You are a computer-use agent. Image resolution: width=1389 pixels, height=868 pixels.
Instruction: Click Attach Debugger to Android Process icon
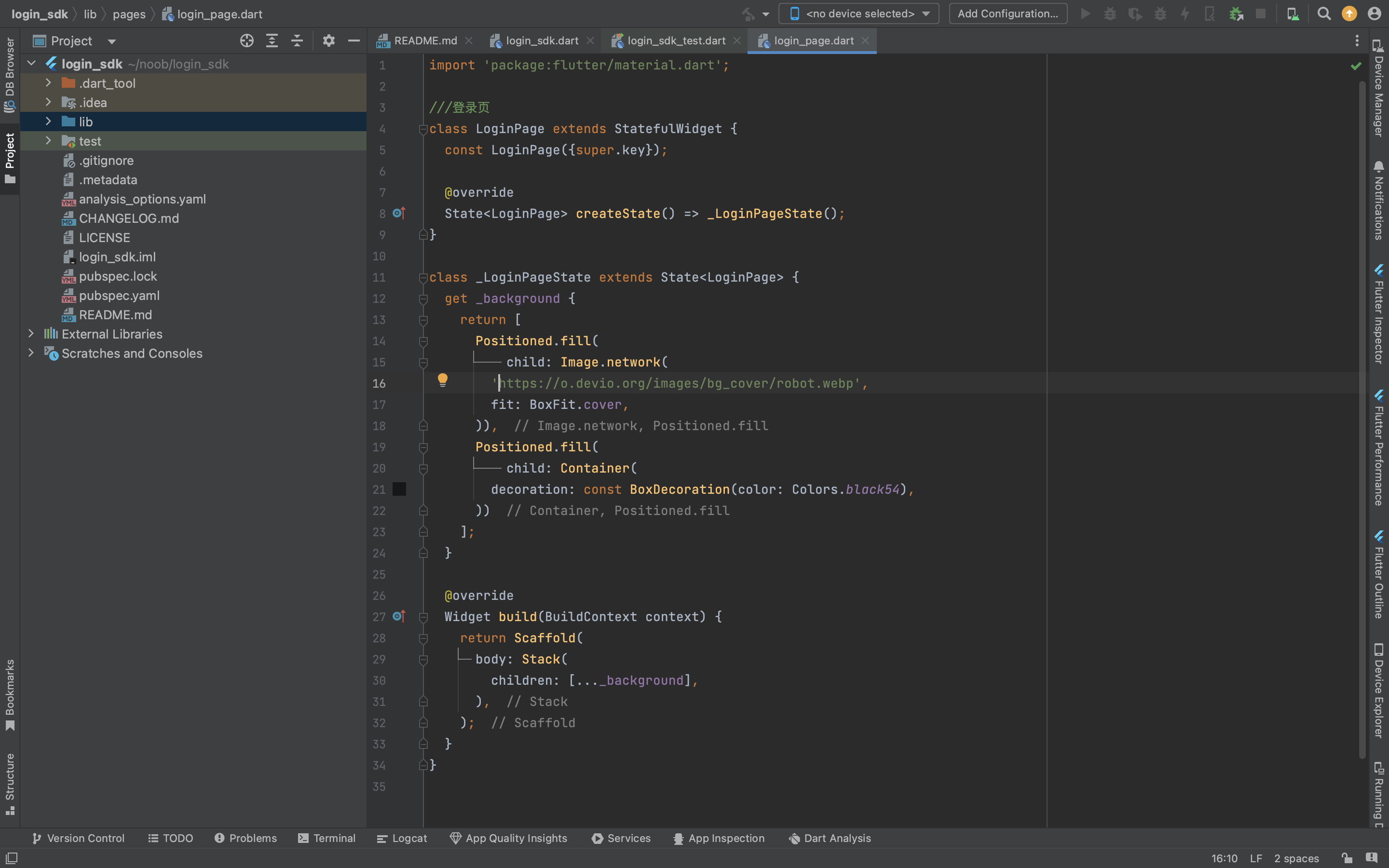coord(1236,14)
